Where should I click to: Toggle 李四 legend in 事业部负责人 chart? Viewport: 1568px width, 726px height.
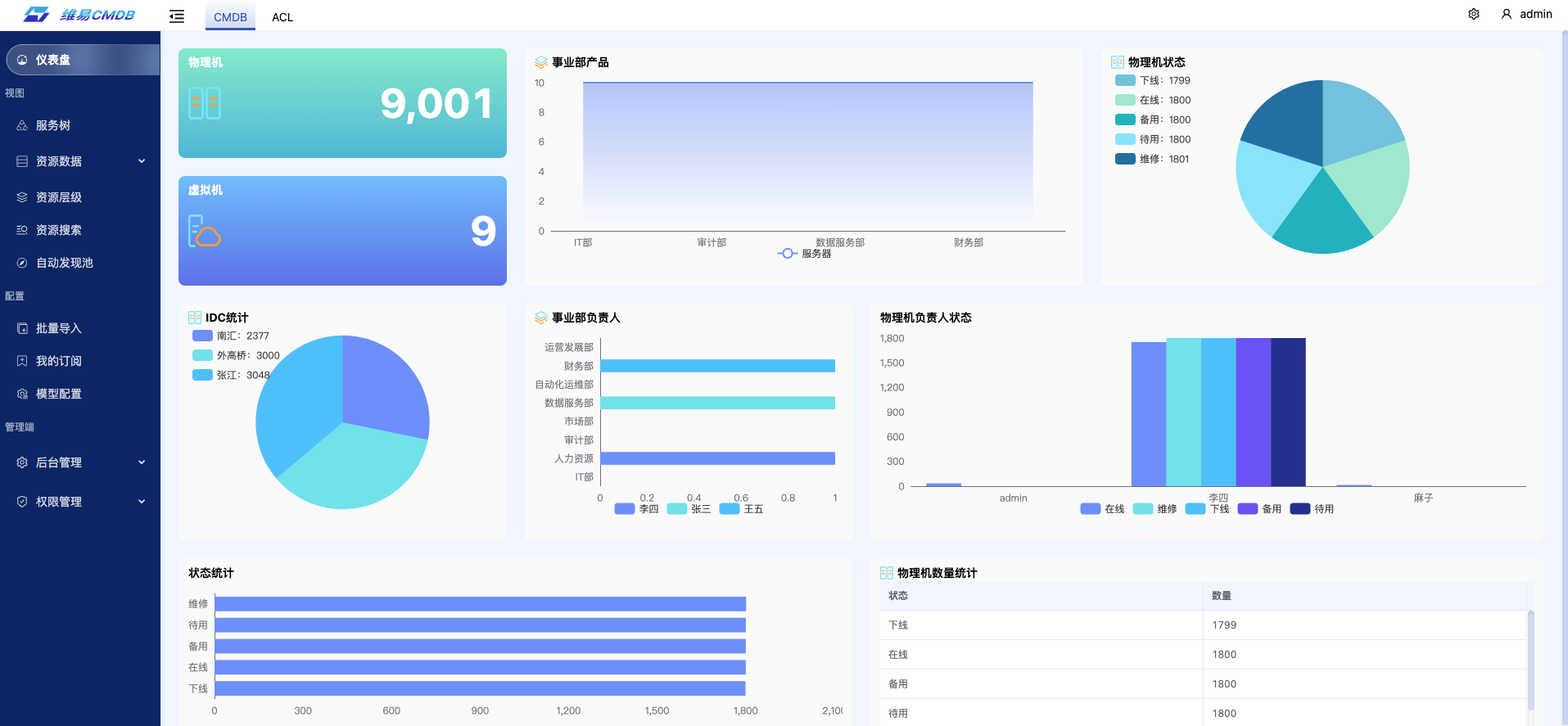(x=637, y=509)
